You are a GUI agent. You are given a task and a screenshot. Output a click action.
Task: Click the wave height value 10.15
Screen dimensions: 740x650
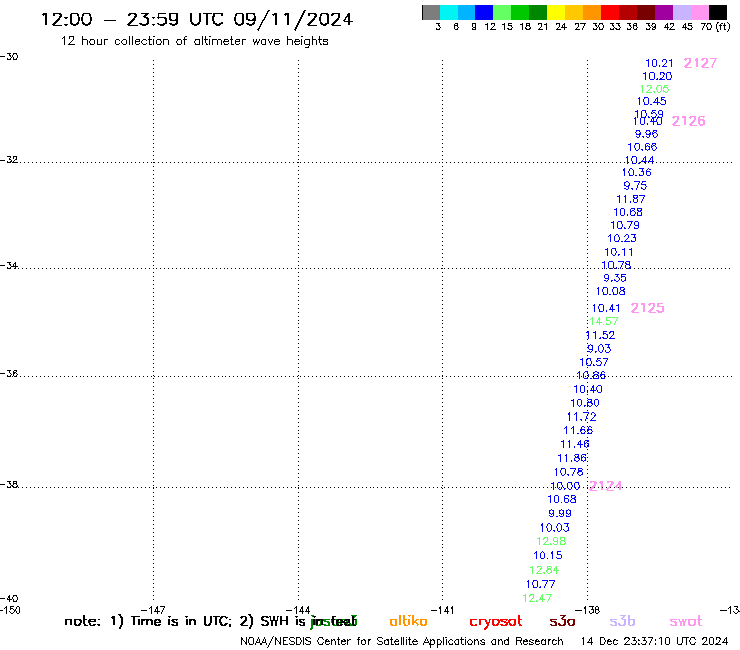click(548, 555)
